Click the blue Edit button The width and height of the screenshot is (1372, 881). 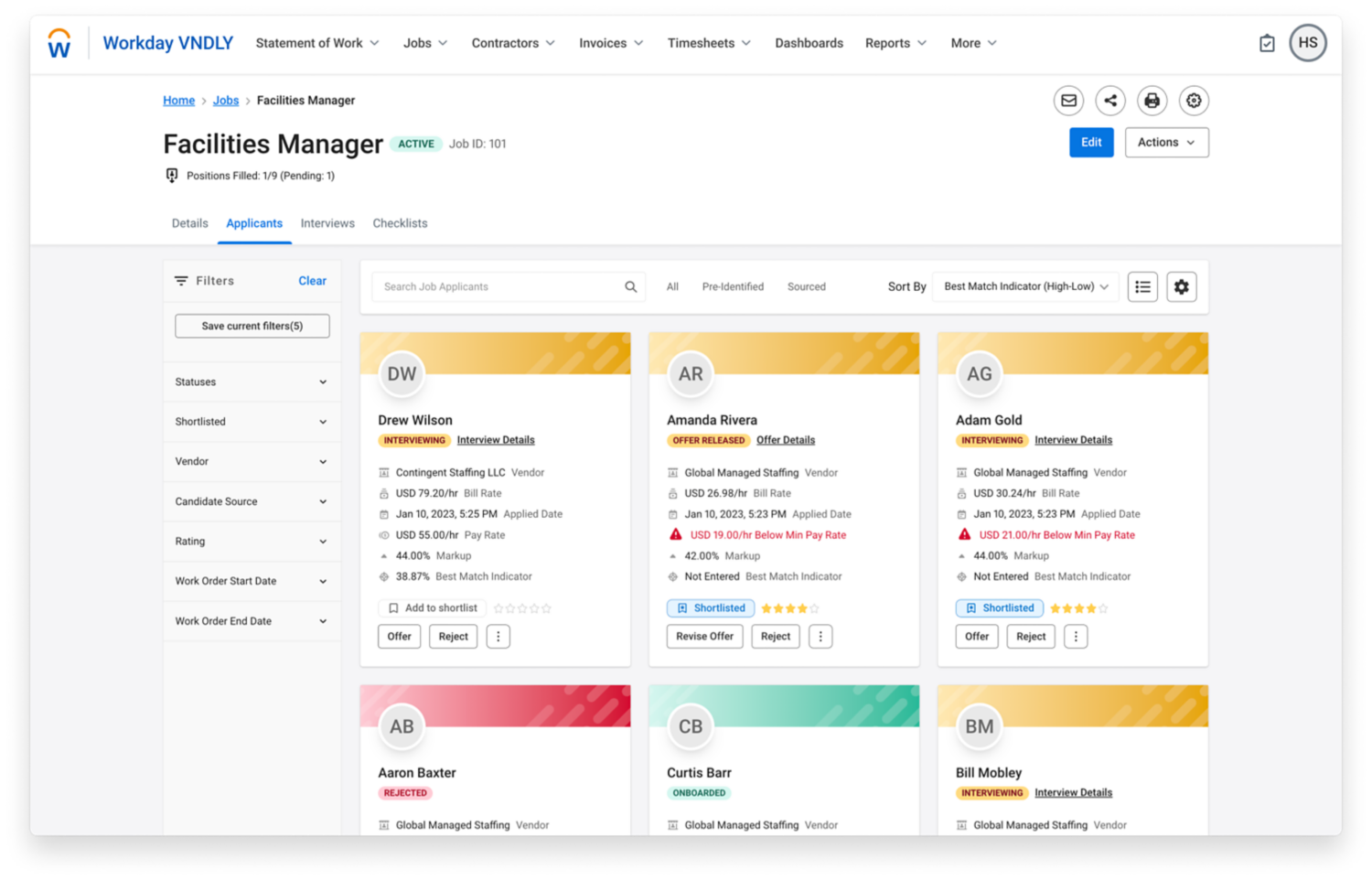point(1090,143)
